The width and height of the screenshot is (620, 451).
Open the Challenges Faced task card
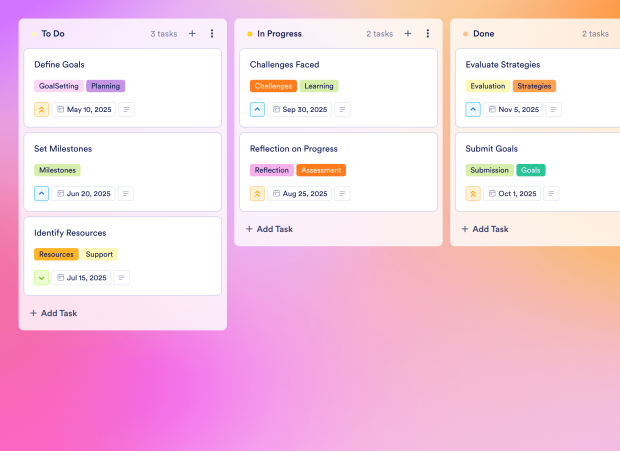pyautogui.click(x=338, y=88)
